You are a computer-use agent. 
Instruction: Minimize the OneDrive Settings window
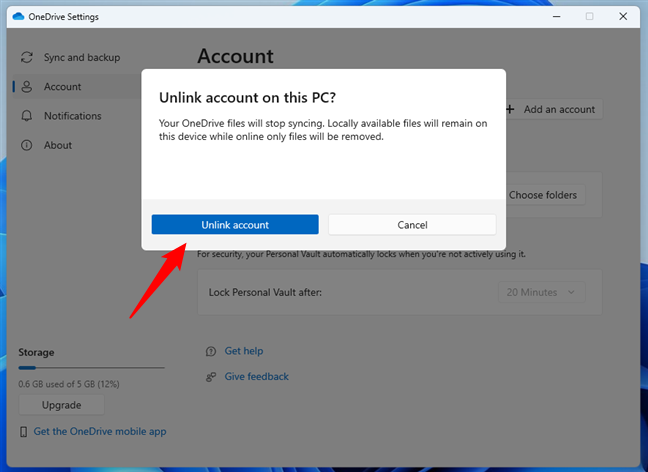point(557,17)
